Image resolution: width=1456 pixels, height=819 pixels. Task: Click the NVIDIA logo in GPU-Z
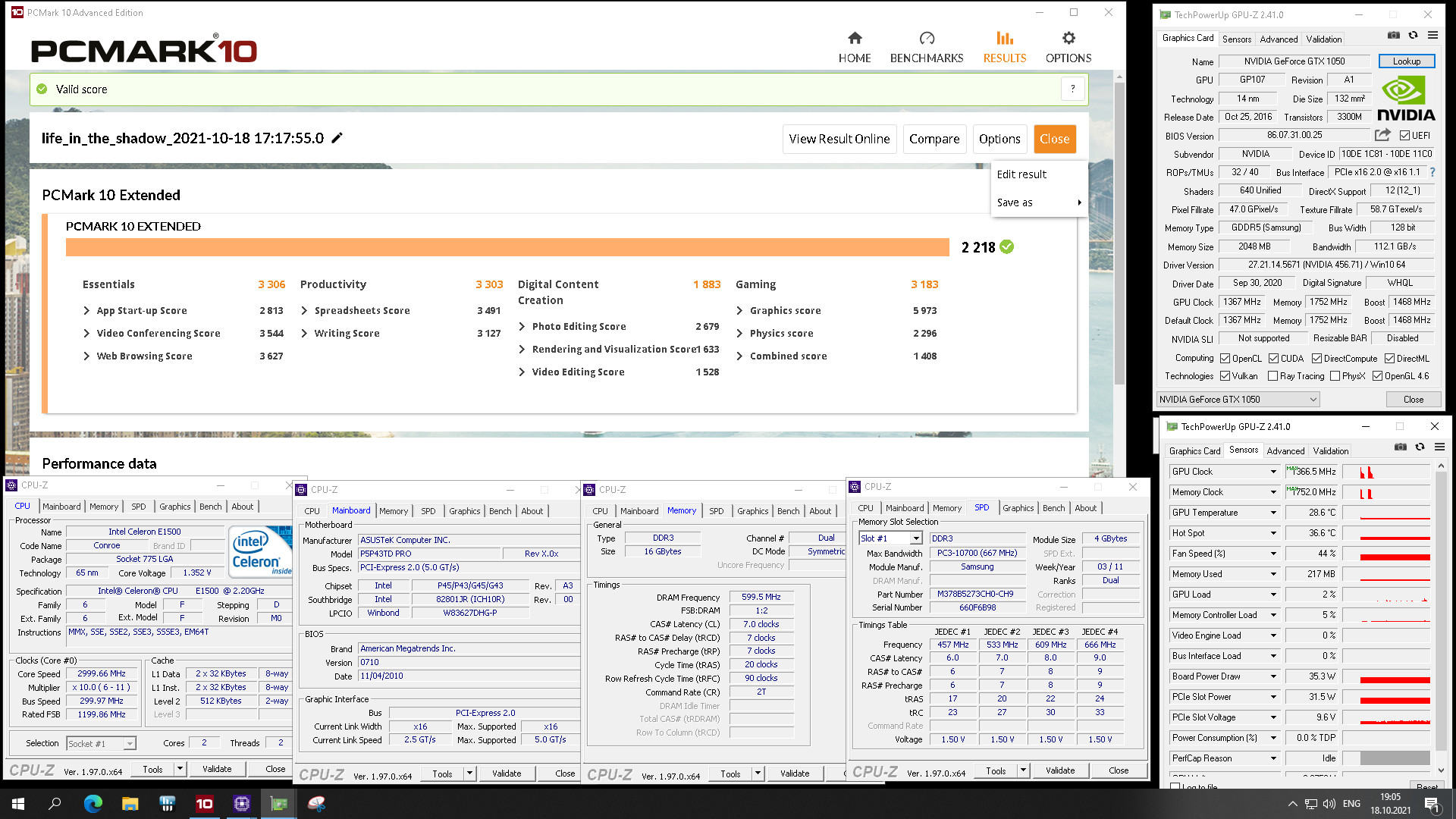[x=1406, y=99]
